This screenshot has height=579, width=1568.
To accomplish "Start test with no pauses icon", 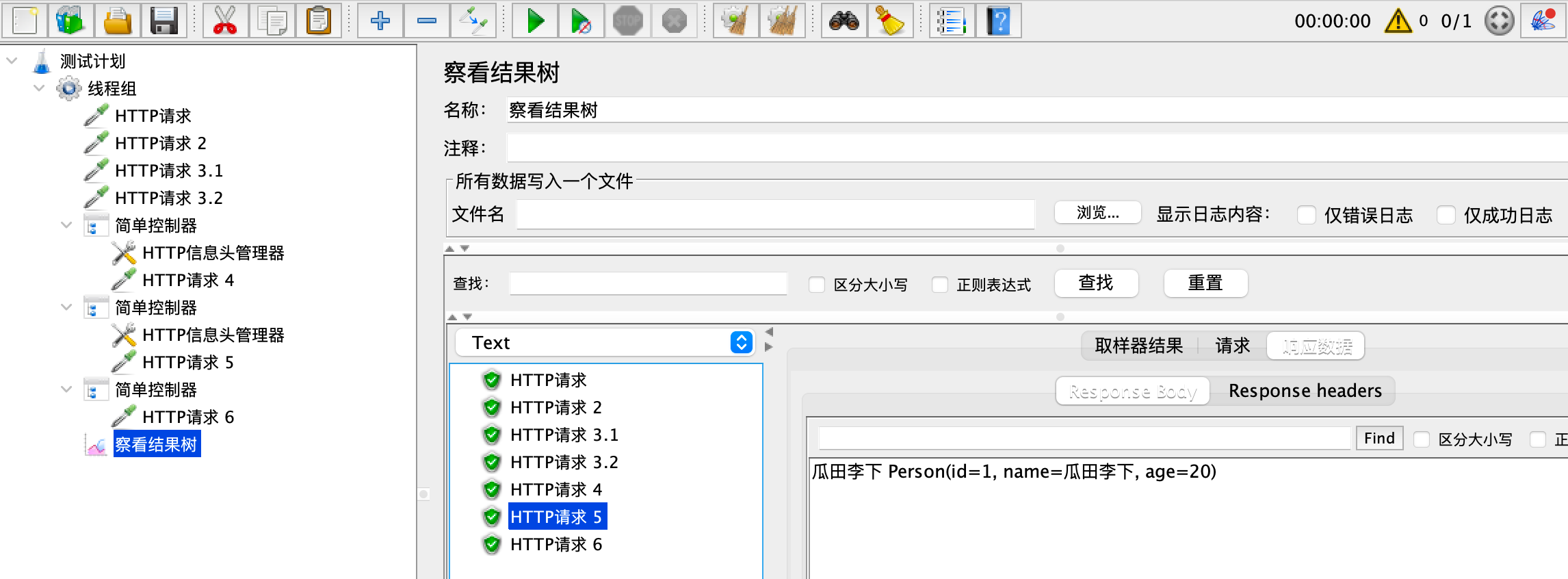I will click(582, 21).
